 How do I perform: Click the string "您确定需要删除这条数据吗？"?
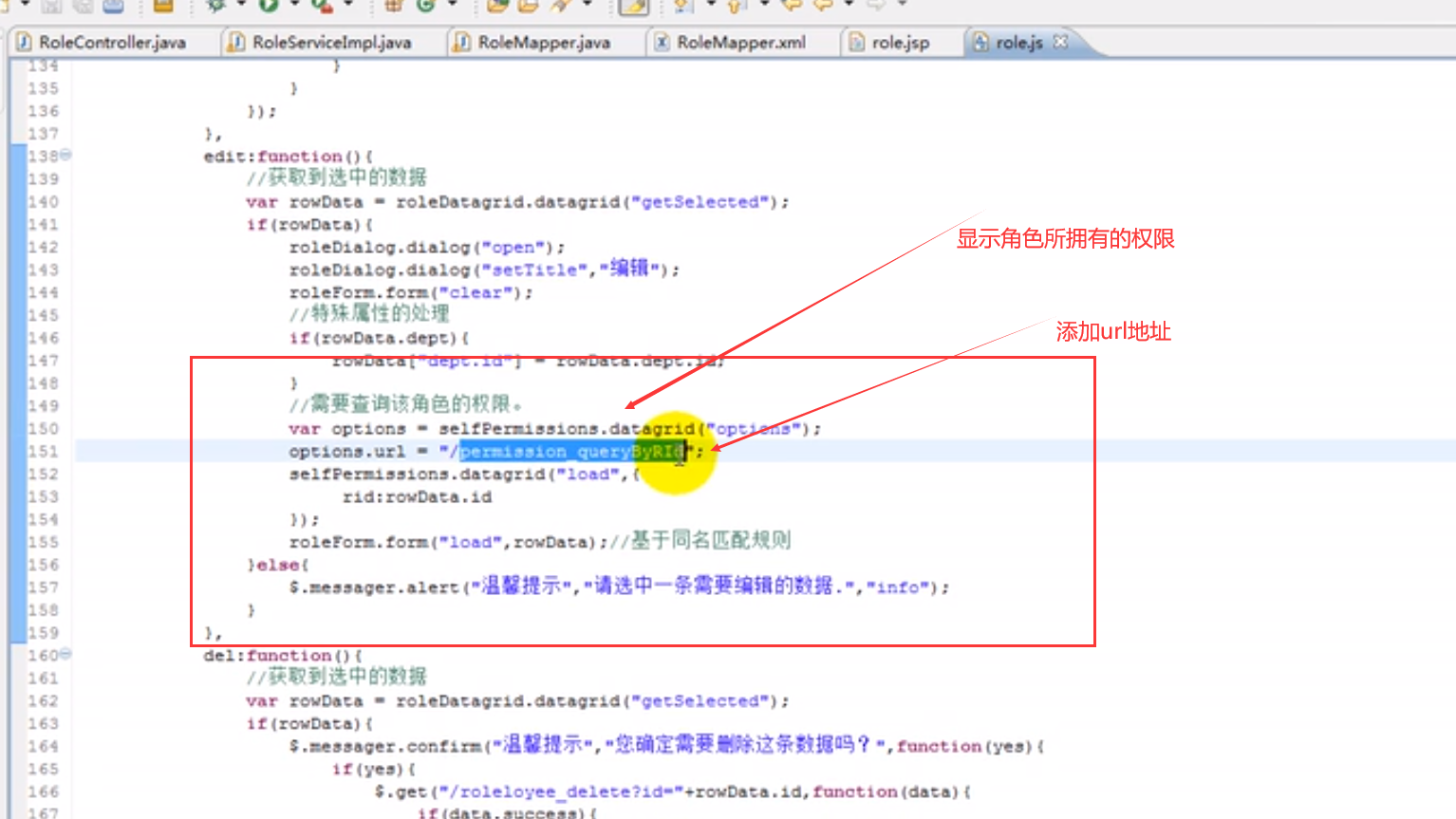click(x=745, y=745)
